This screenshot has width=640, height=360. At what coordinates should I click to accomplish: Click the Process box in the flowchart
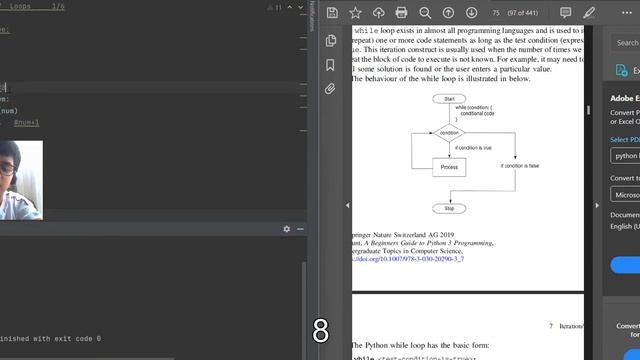(x=449, y=167)
